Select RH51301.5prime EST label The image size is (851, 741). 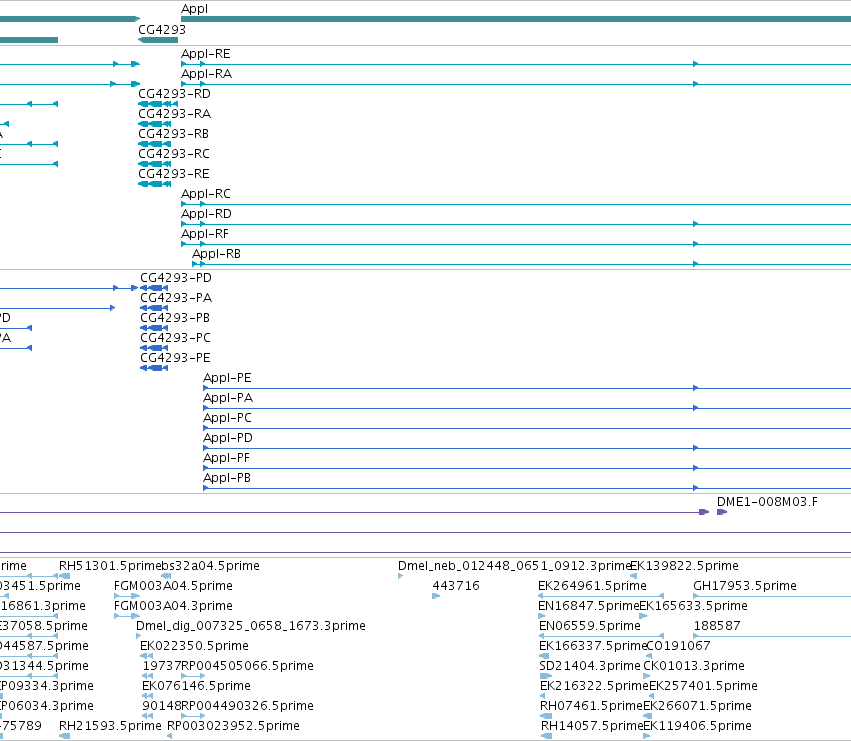pyautogui.click(x=110, y=566)
